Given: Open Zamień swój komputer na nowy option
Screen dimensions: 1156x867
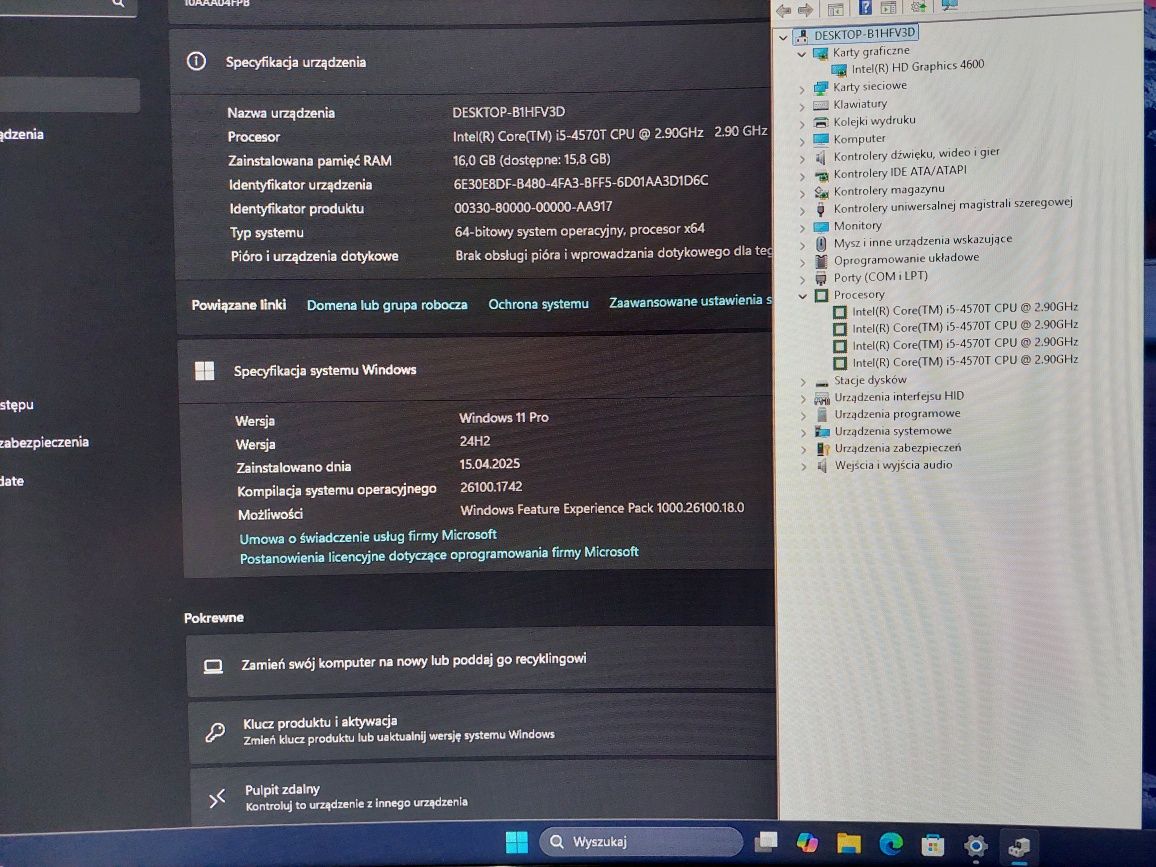Looking at the screenshot, I should coord(480,662).
